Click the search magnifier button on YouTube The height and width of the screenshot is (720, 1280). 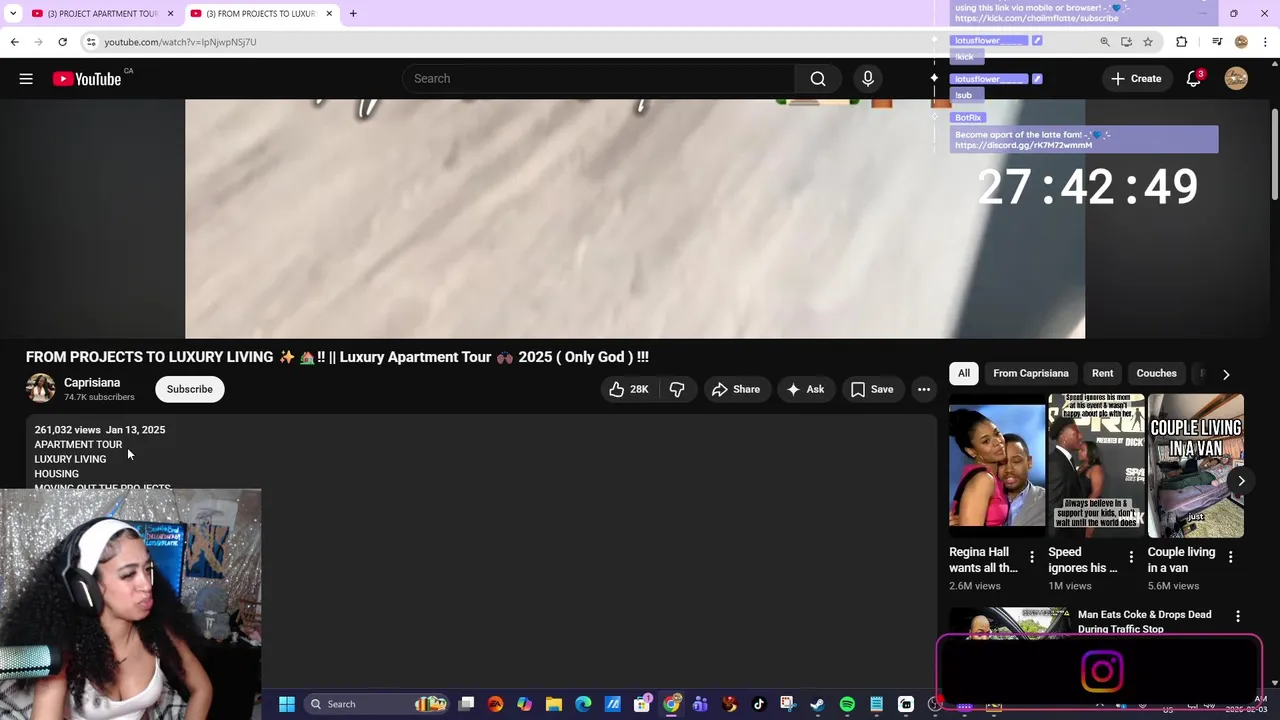tap(818, 79)
